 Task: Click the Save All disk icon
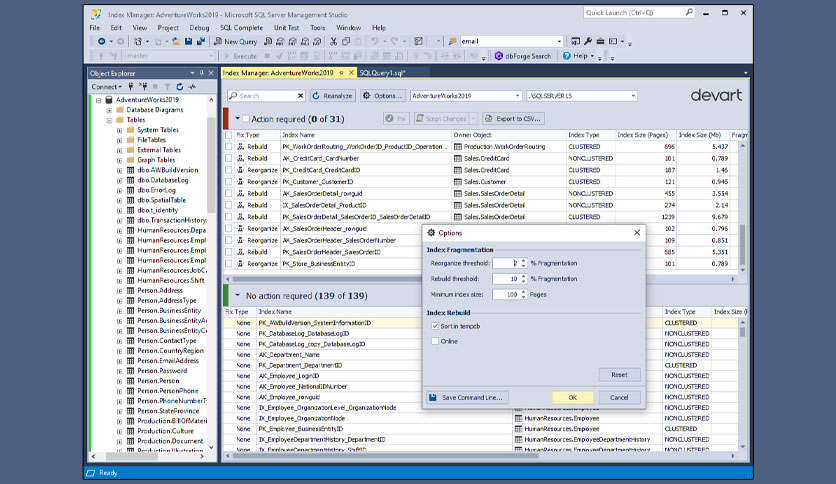click(x=200, y=41)
